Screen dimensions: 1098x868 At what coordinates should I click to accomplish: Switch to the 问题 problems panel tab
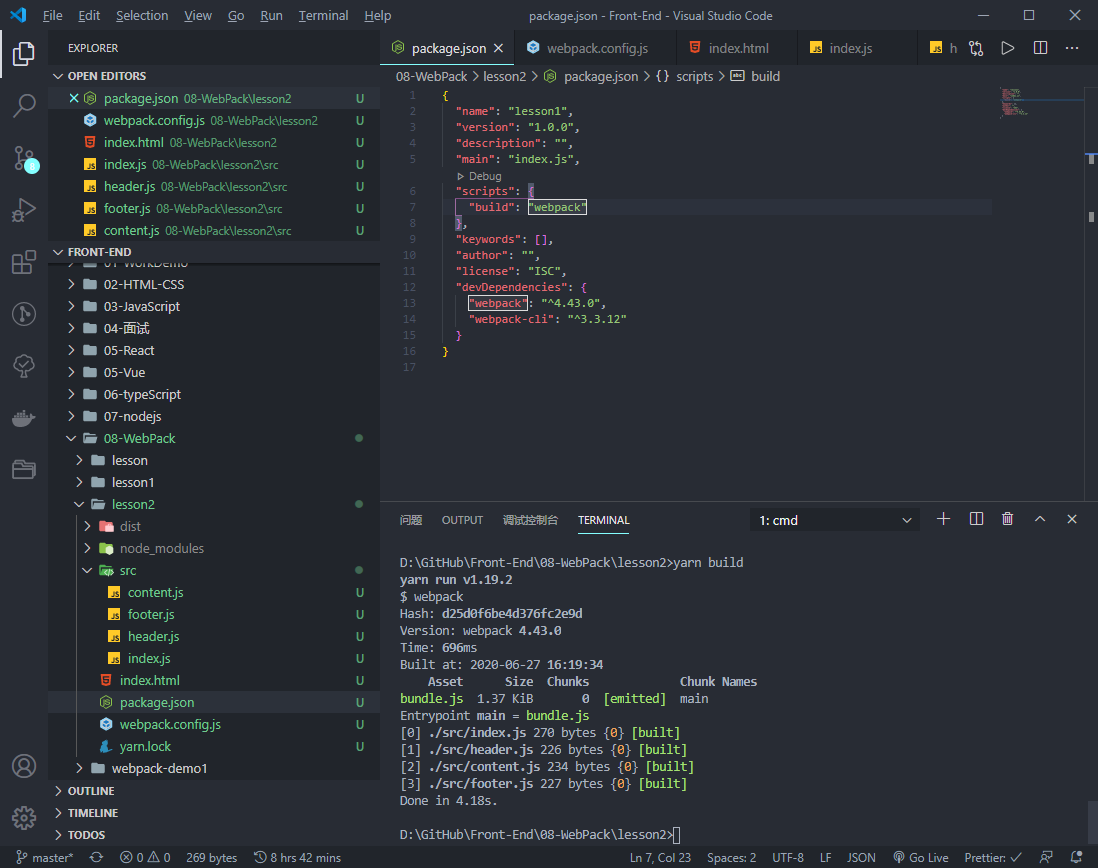(411, 520)
